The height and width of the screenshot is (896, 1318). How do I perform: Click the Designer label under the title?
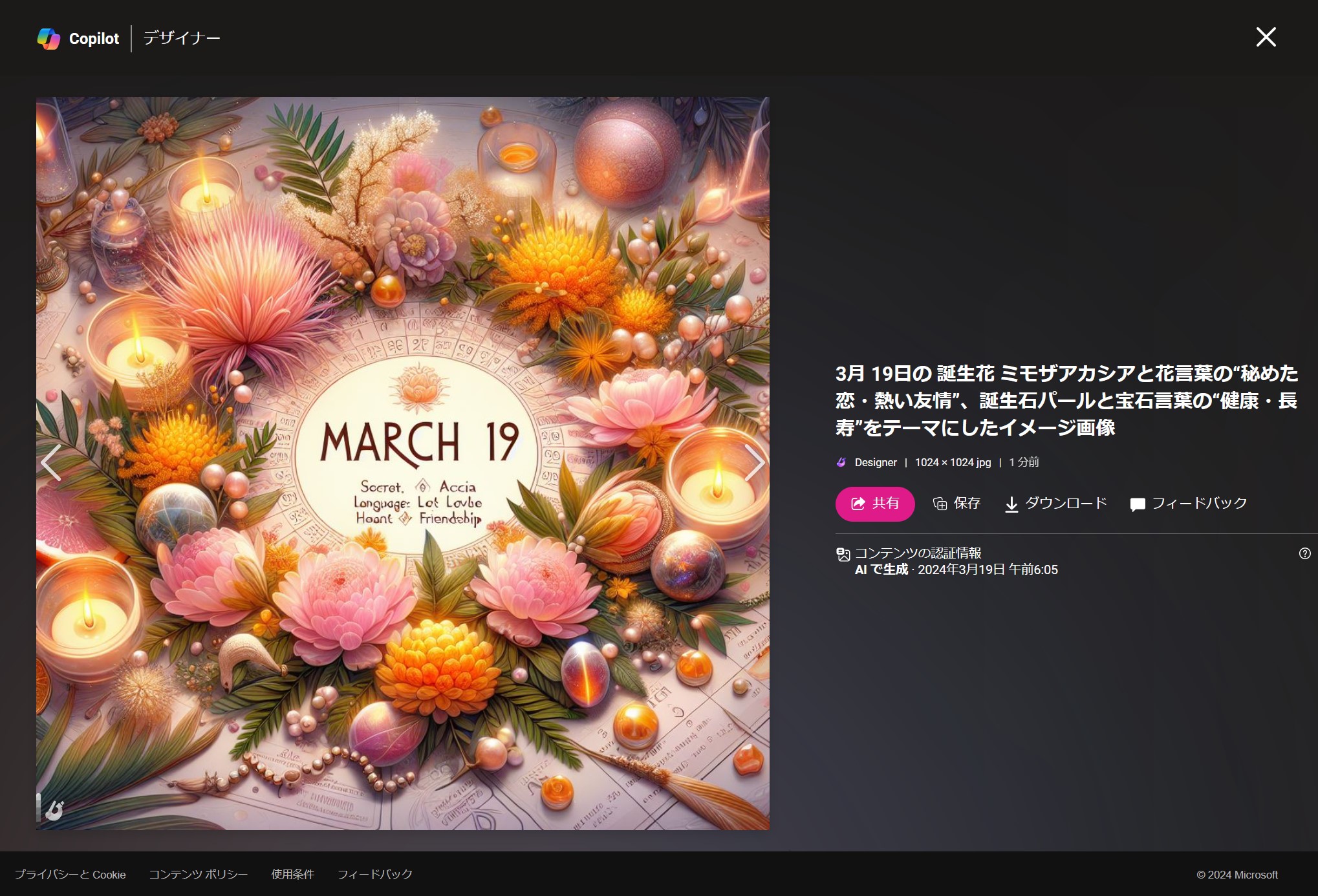[875, 462]
